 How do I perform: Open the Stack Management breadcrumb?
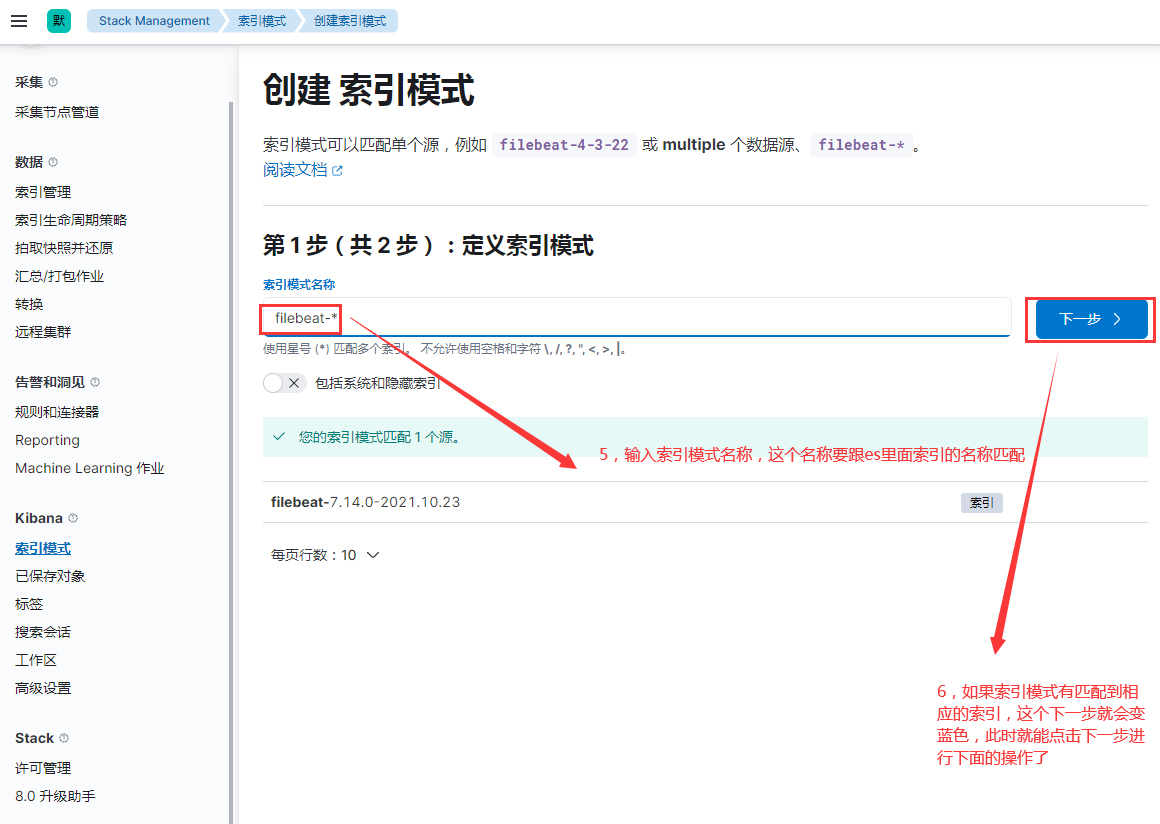[x=154, y=20]
